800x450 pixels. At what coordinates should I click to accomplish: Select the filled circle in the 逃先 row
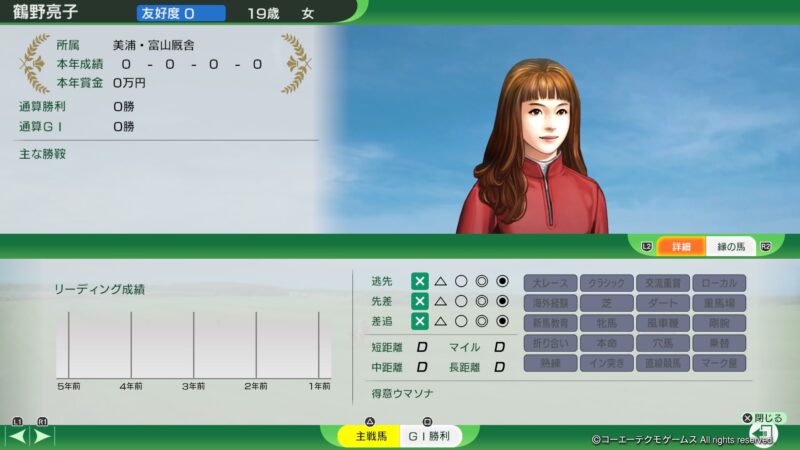[503, 281]
